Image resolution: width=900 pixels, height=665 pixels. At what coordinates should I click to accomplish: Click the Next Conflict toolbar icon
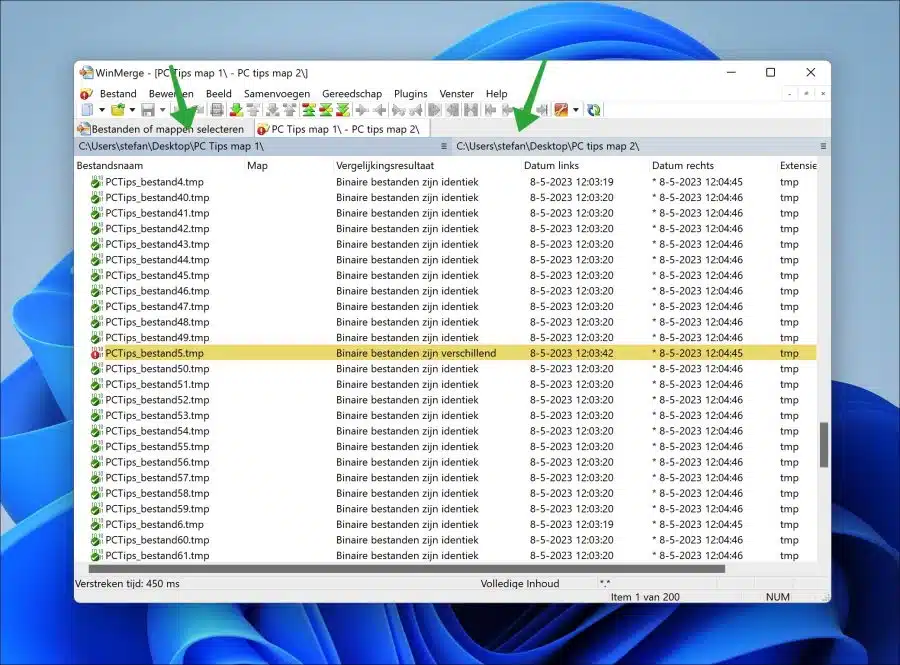(x=272, y=110)
